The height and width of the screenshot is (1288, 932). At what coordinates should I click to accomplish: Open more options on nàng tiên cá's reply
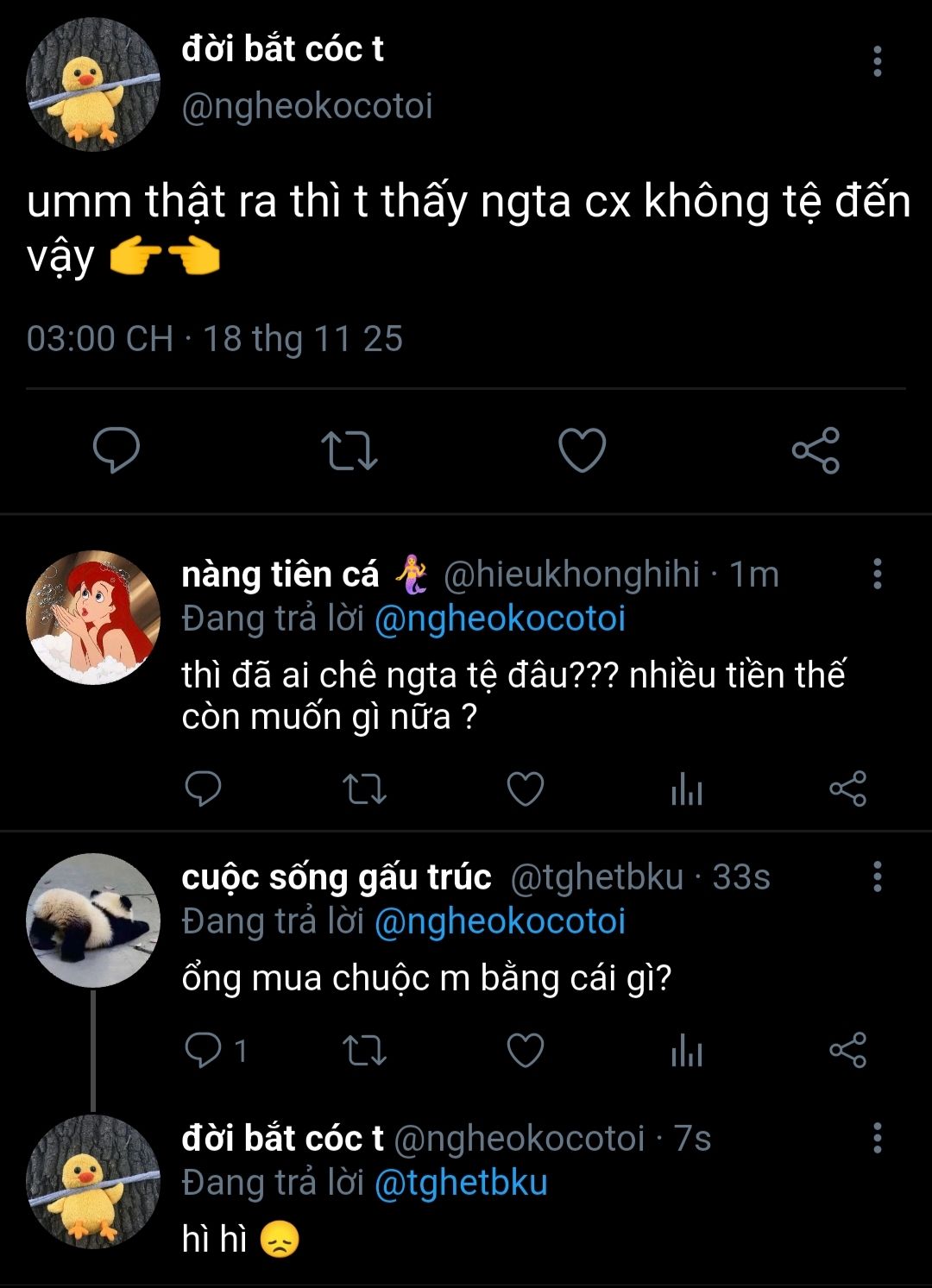click(x=877, y=574)
